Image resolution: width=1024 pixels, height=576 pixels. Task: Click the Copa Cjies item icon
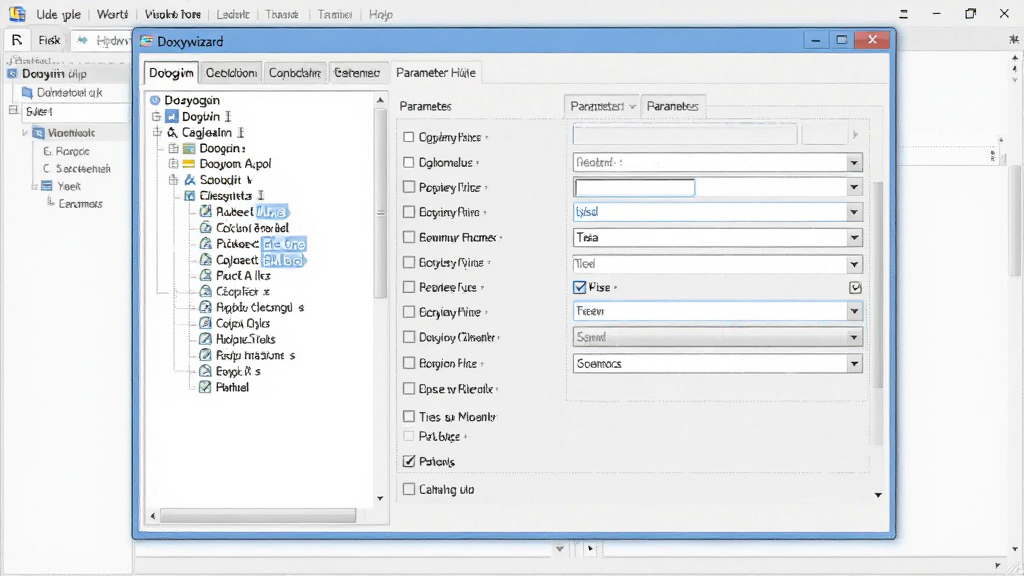[x=205, y=323]
